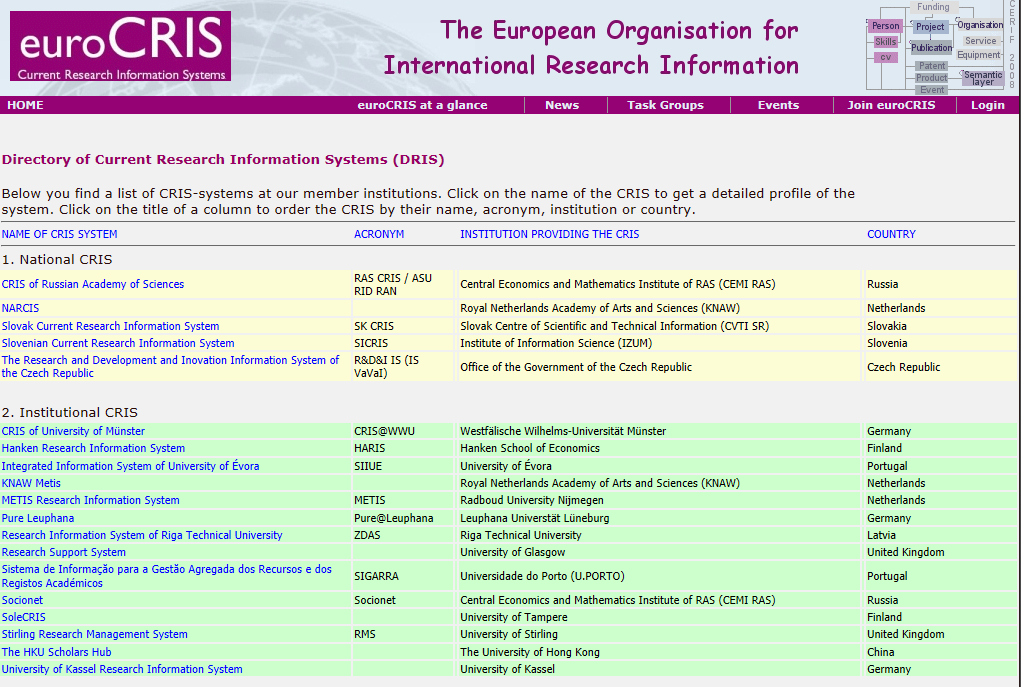The image size is (1021, 687).
Task: Open University of Kassel Research Information System
Action: (x=122, y=669)
